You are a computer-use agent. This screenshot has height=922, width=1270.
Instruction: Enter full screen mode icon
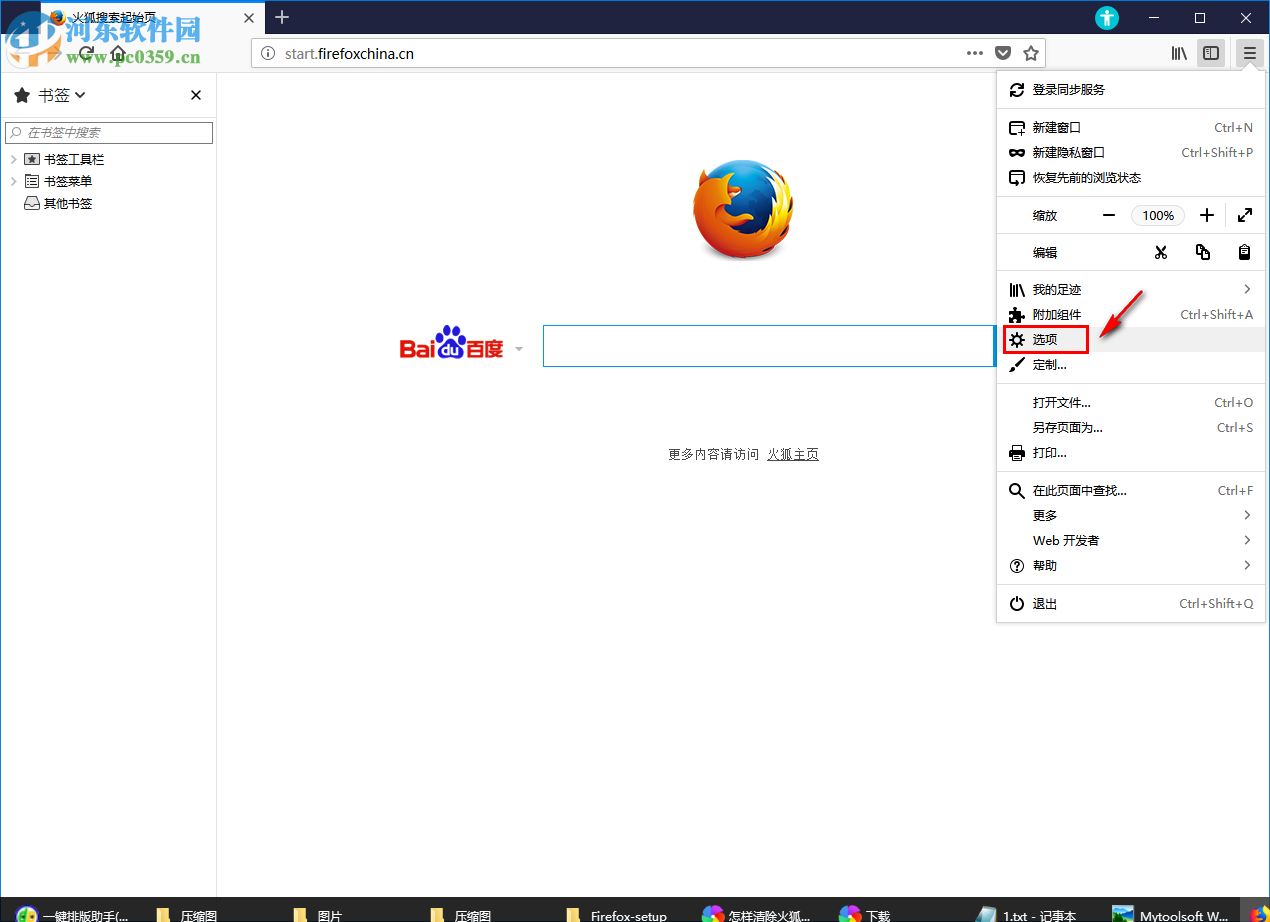click(x=1245, y=215)
